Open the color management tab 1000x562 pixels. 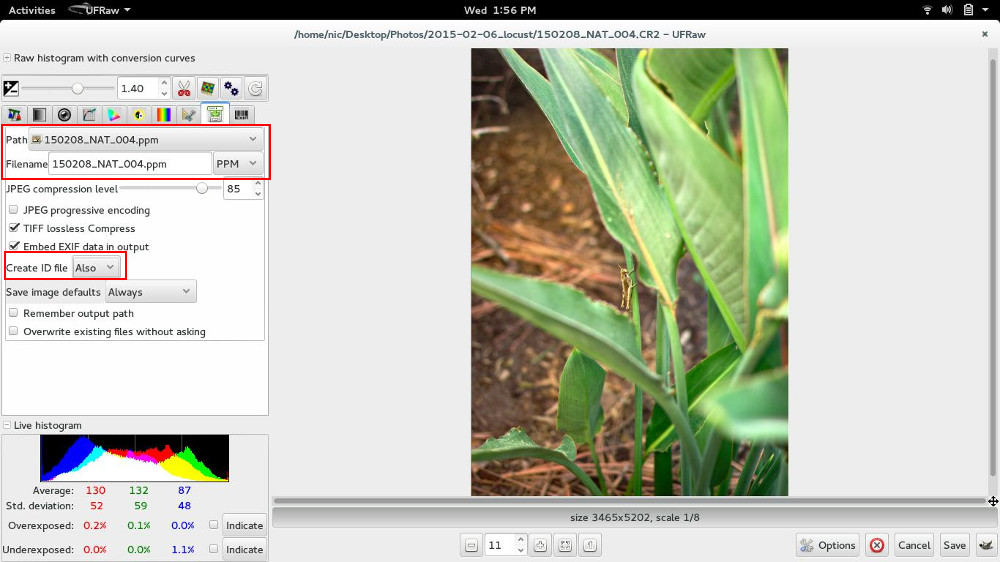[x=114, y=115]
